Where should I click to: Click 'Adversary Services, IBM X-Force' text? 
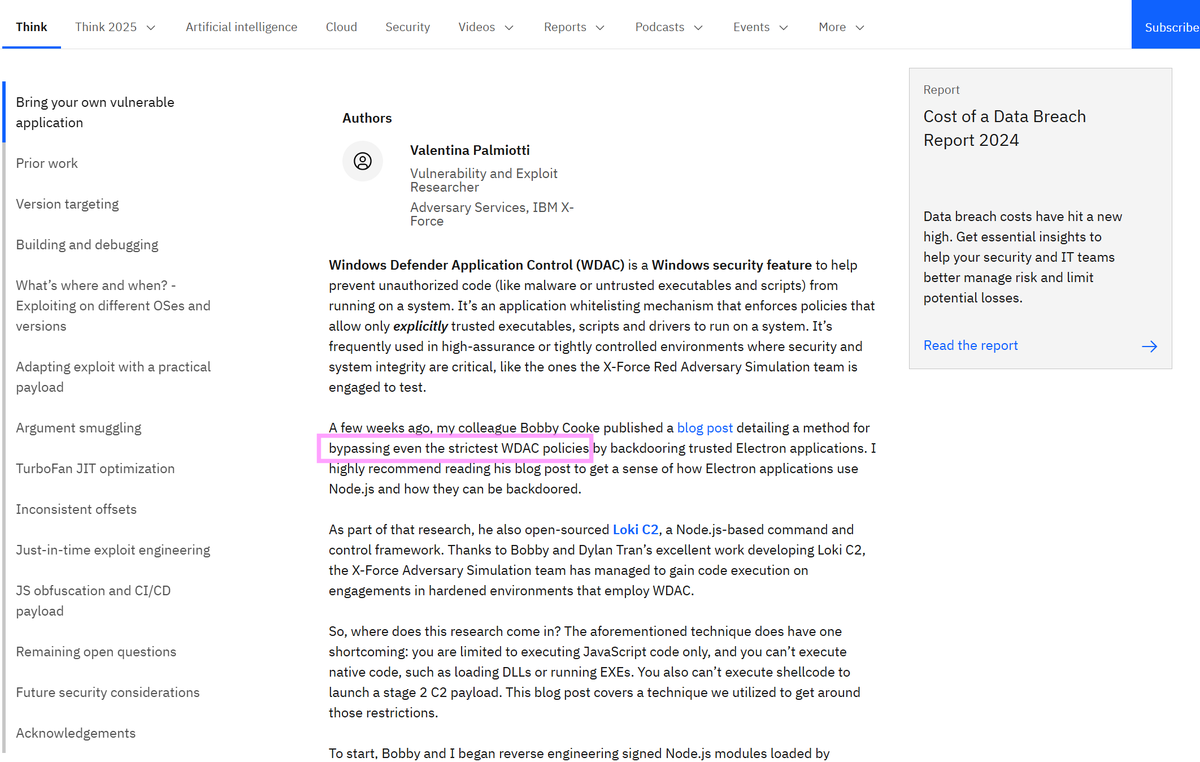[x=492, y=214]
